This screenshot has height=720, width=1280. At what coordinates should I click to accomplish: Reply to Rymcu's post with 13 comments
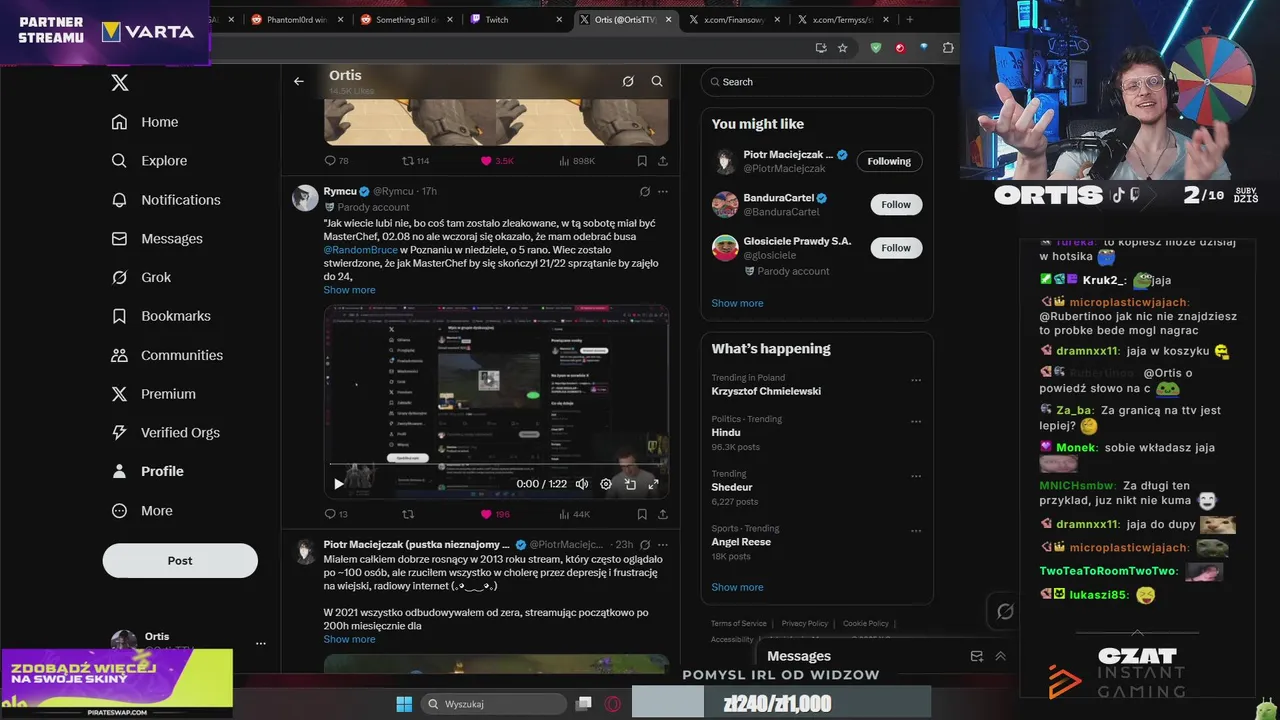tap(336, 514)
